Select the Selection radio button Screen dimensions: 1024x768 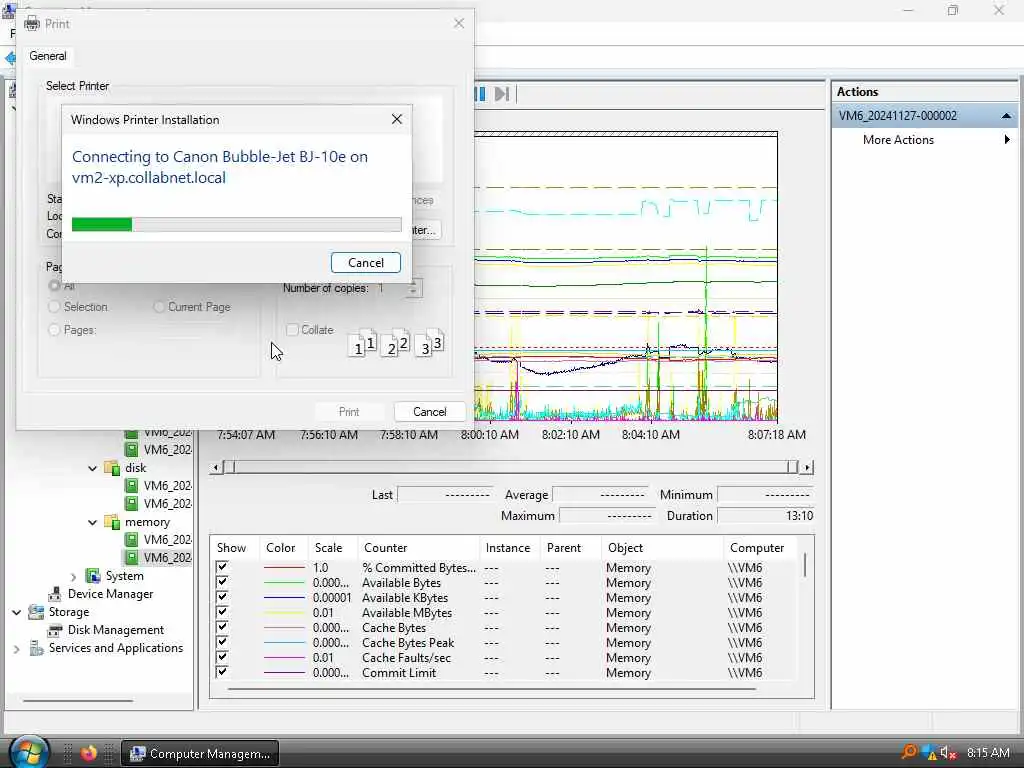click(54, 307)
